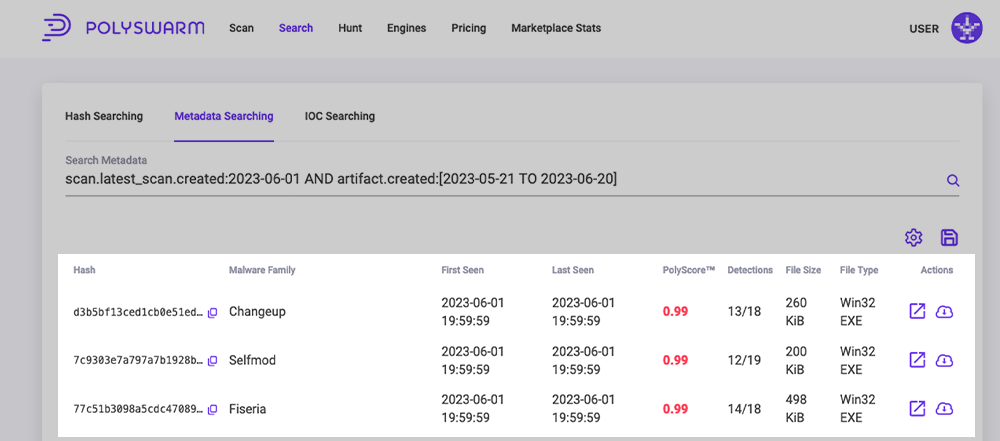Sort by Malware Family column header
Screen dimensions: 1000x441
(262, 270)
